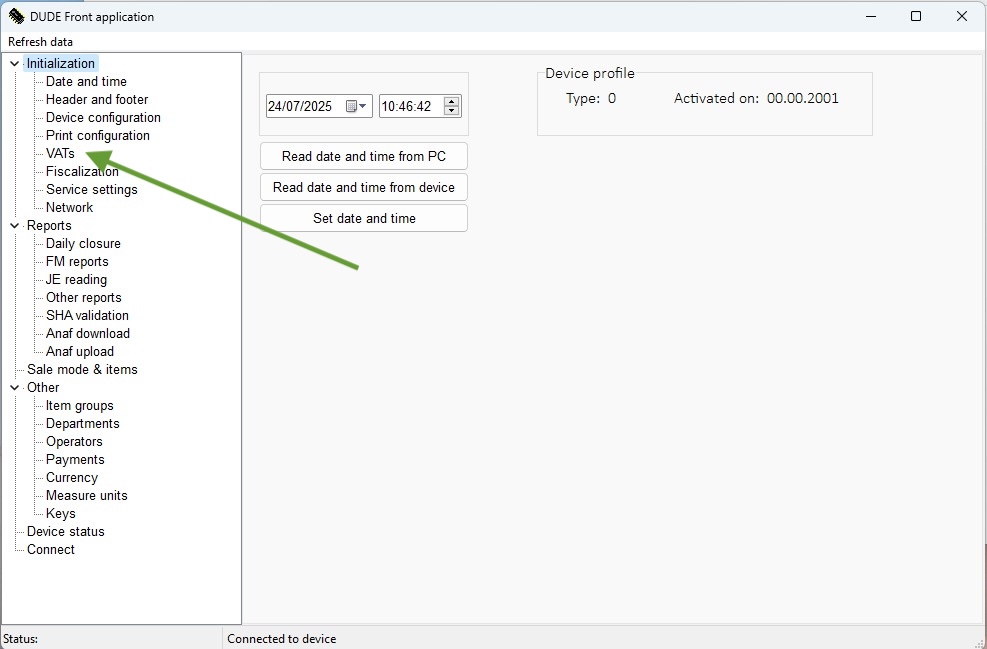Select Connect tree item
987x649 pixels.
50,550
